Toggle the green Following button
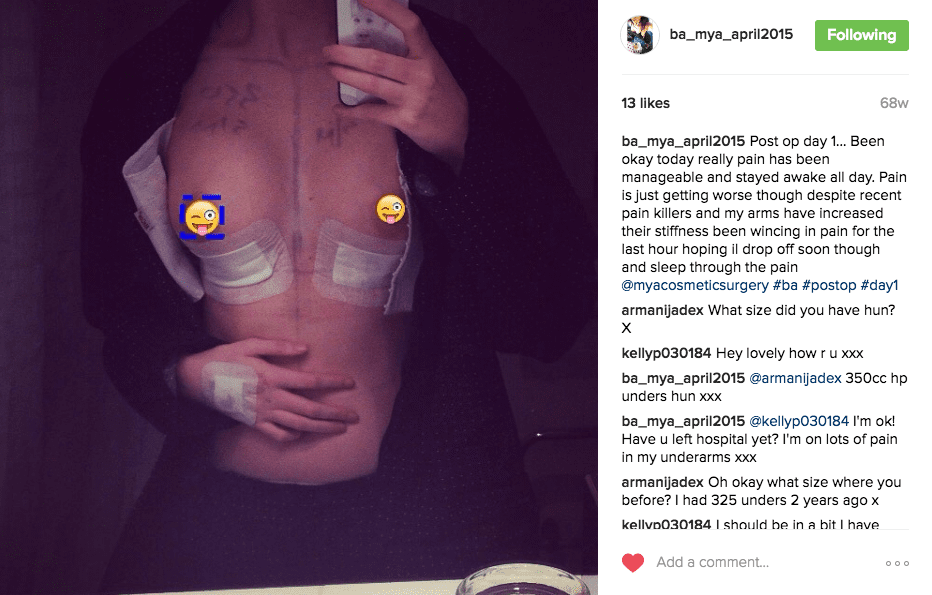 (861, 35)
